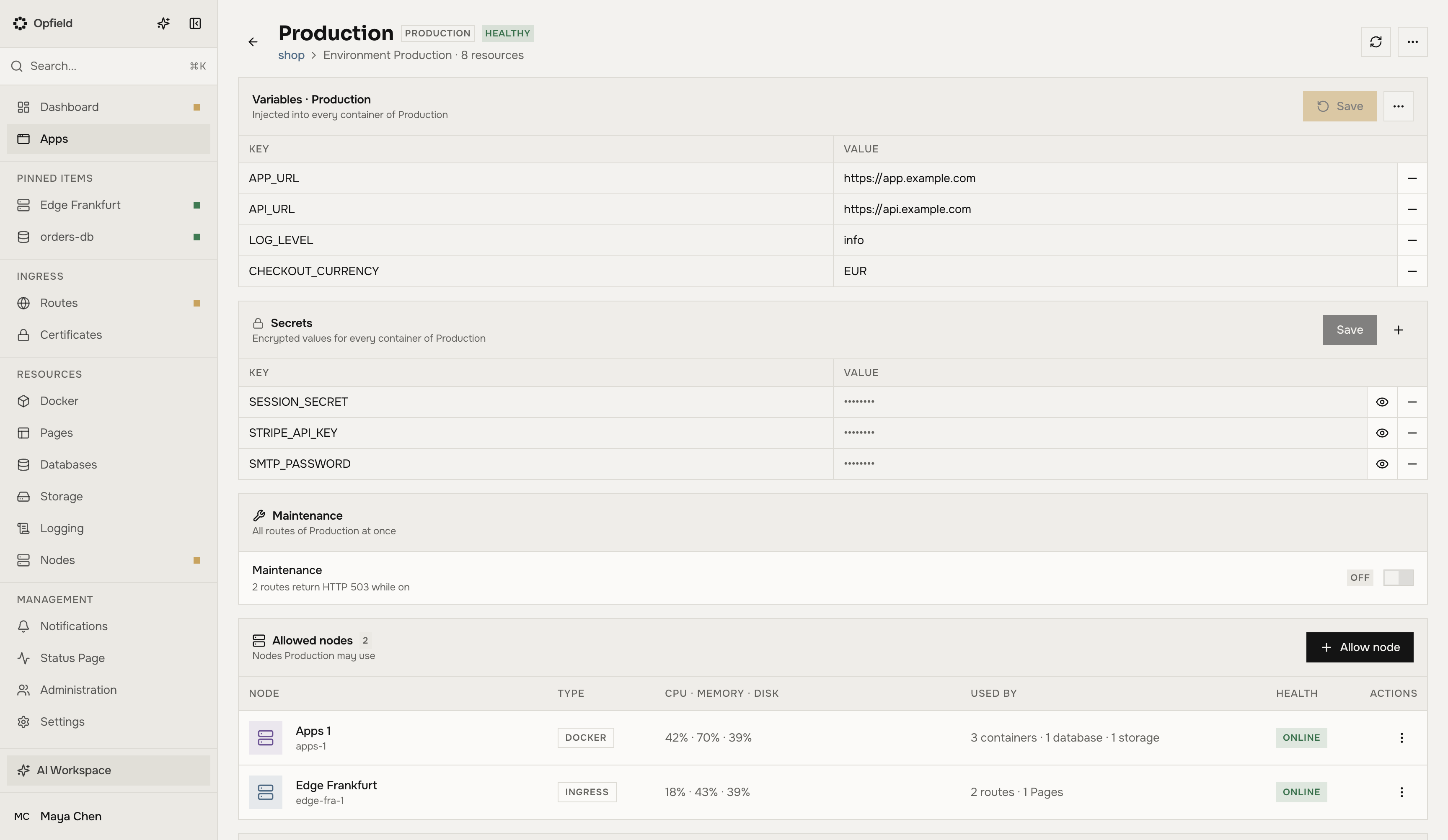Remove the API_URL variable
The width and height of the screenshot is (1448, 840).
(x=1412, y=209)
